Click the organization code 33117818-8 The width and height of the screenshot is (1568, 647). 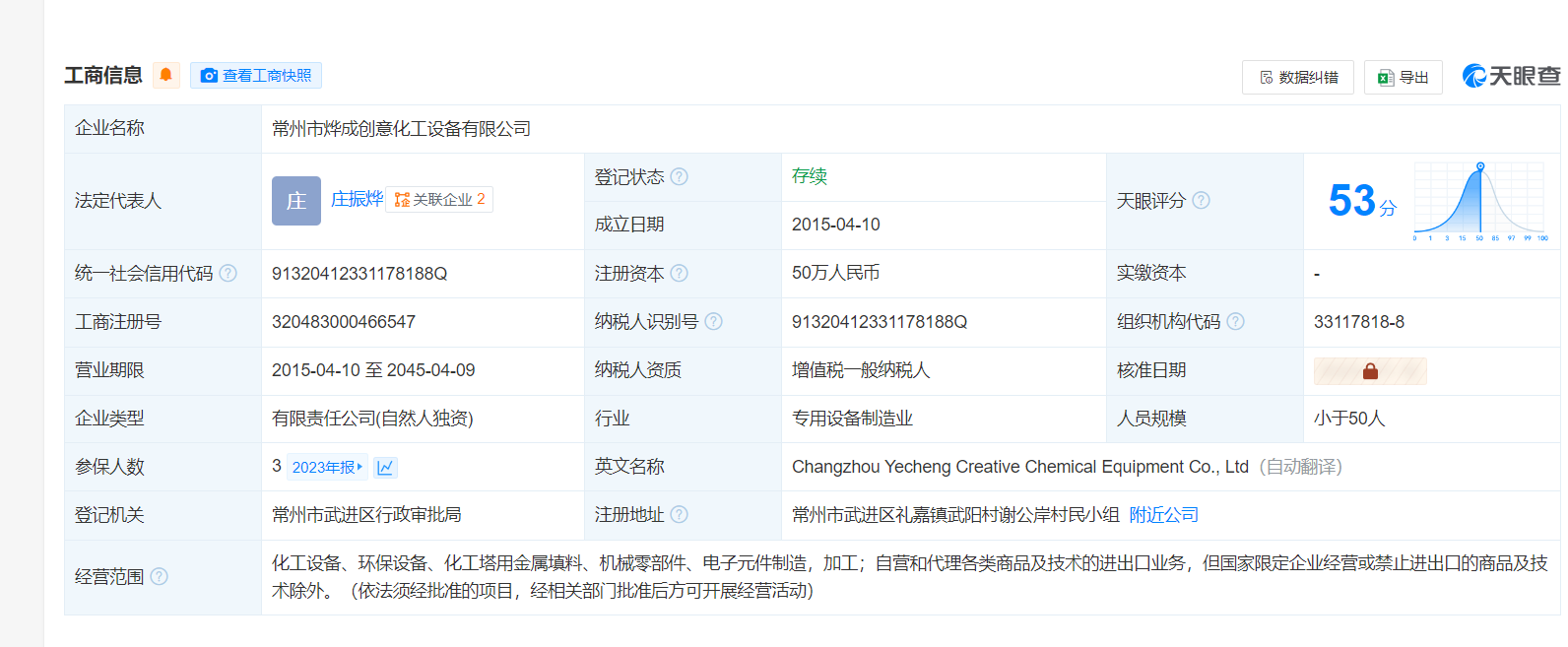1359,322
